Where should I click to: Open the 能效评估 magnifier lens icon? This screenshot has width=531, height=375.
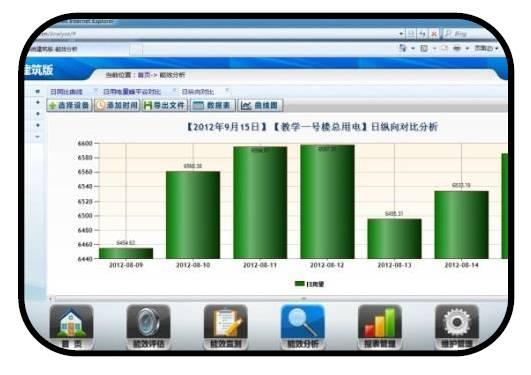click(x=148, y=327)
